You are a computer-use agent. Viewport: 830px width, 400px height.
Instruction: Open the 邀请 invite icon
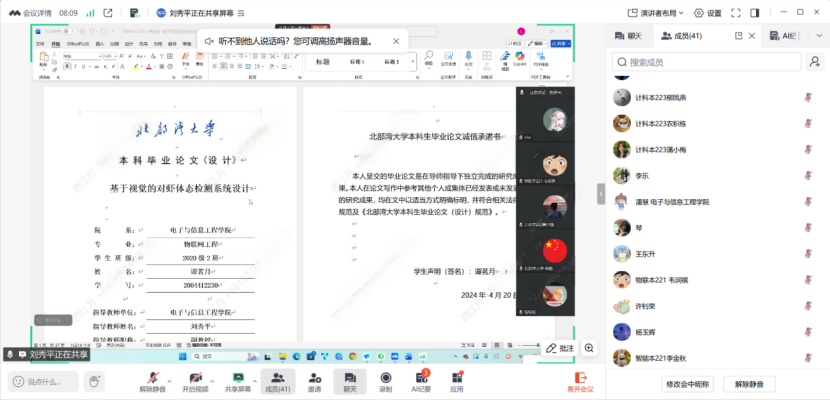[x=314, y=378]
